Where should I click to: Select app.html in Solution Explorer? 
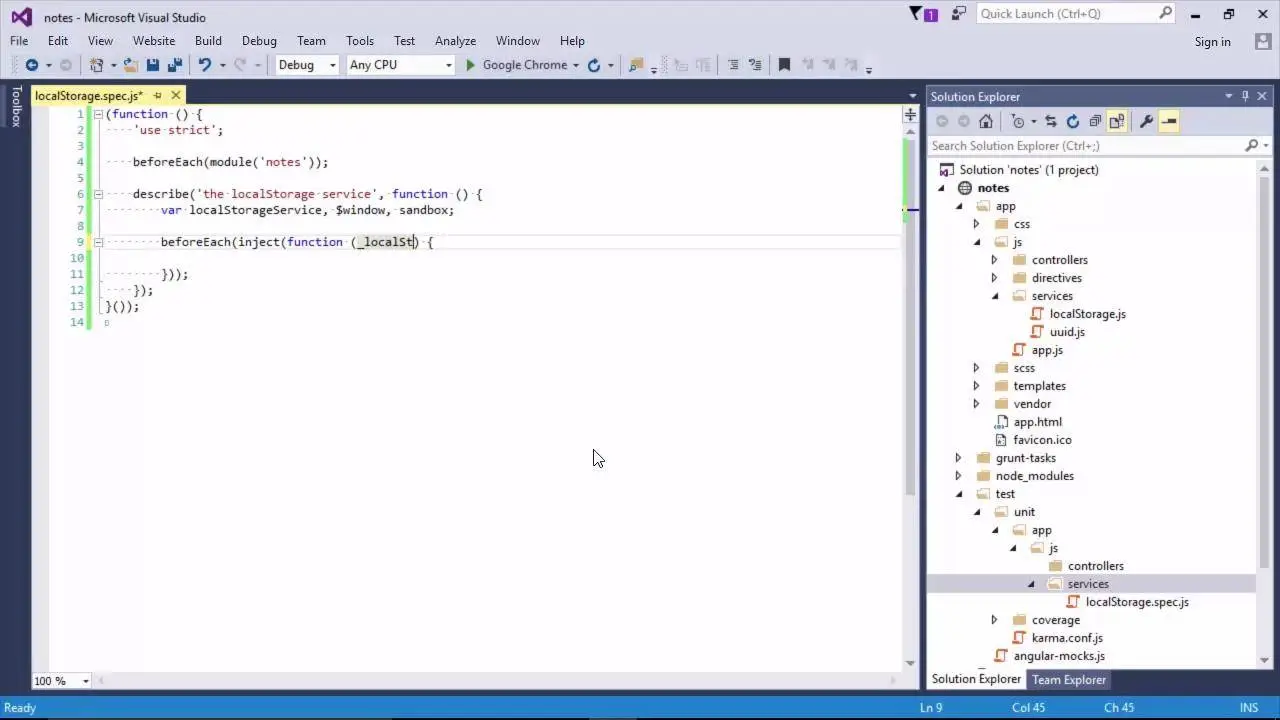pyautogui.click(x=1037, y=422)
